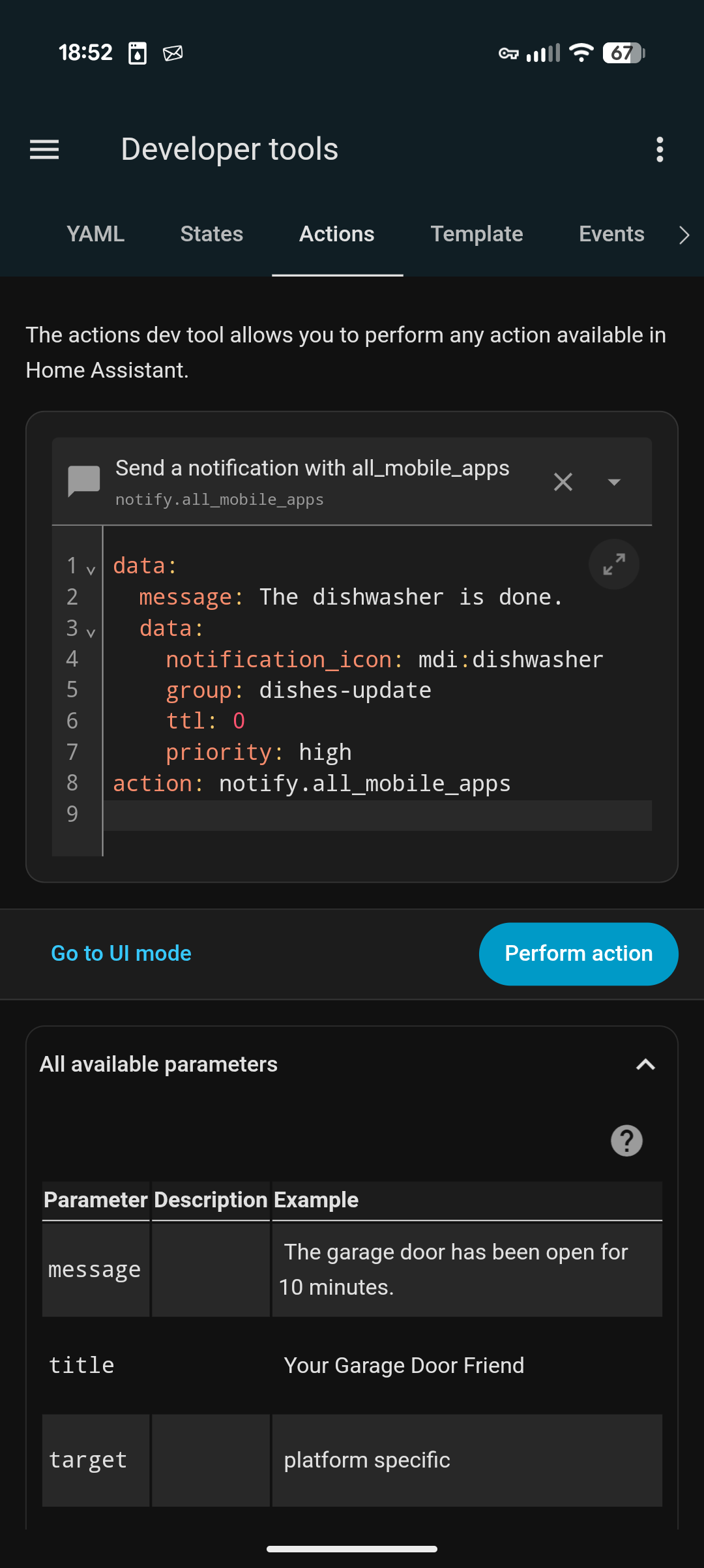
Task: Click line 2 containing the message text
Action: point(345,596)
